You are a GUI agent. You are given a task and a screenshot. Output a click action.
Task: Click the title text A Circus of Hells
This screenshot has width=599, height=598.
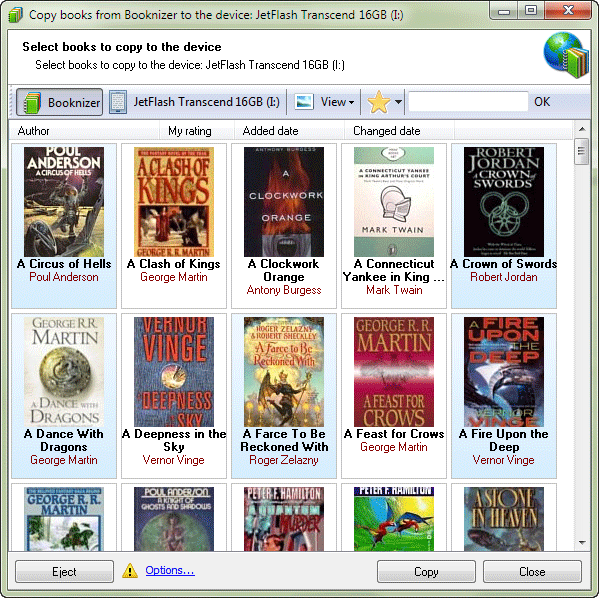(64, 264)
